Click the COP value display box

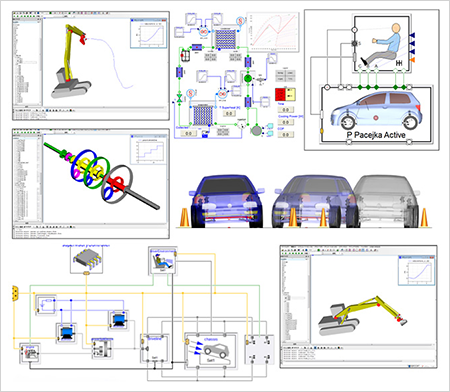286,134
